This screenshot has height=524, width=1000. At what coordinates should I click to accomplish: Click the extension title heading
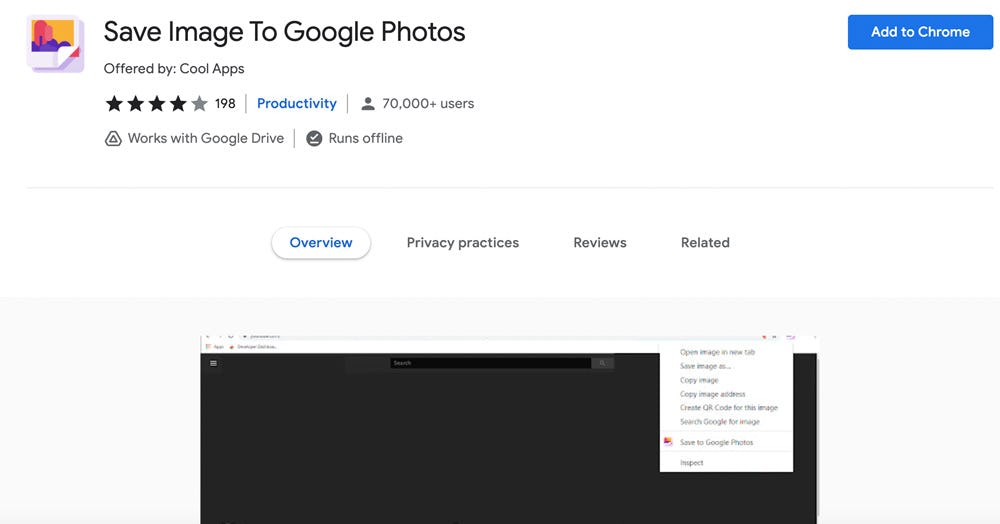(x=284, y=32)
